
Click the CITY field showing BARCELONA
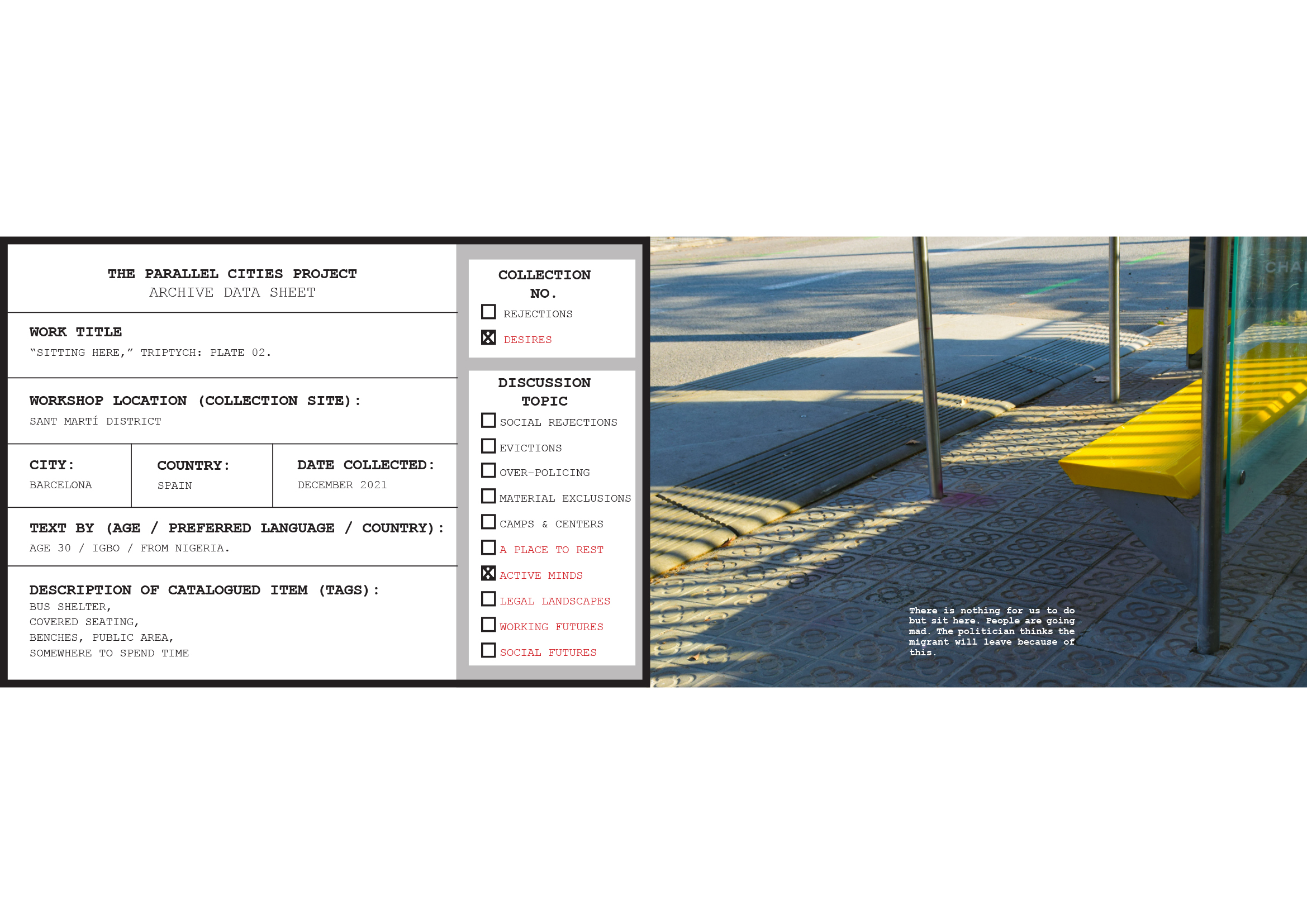point(60,484)
